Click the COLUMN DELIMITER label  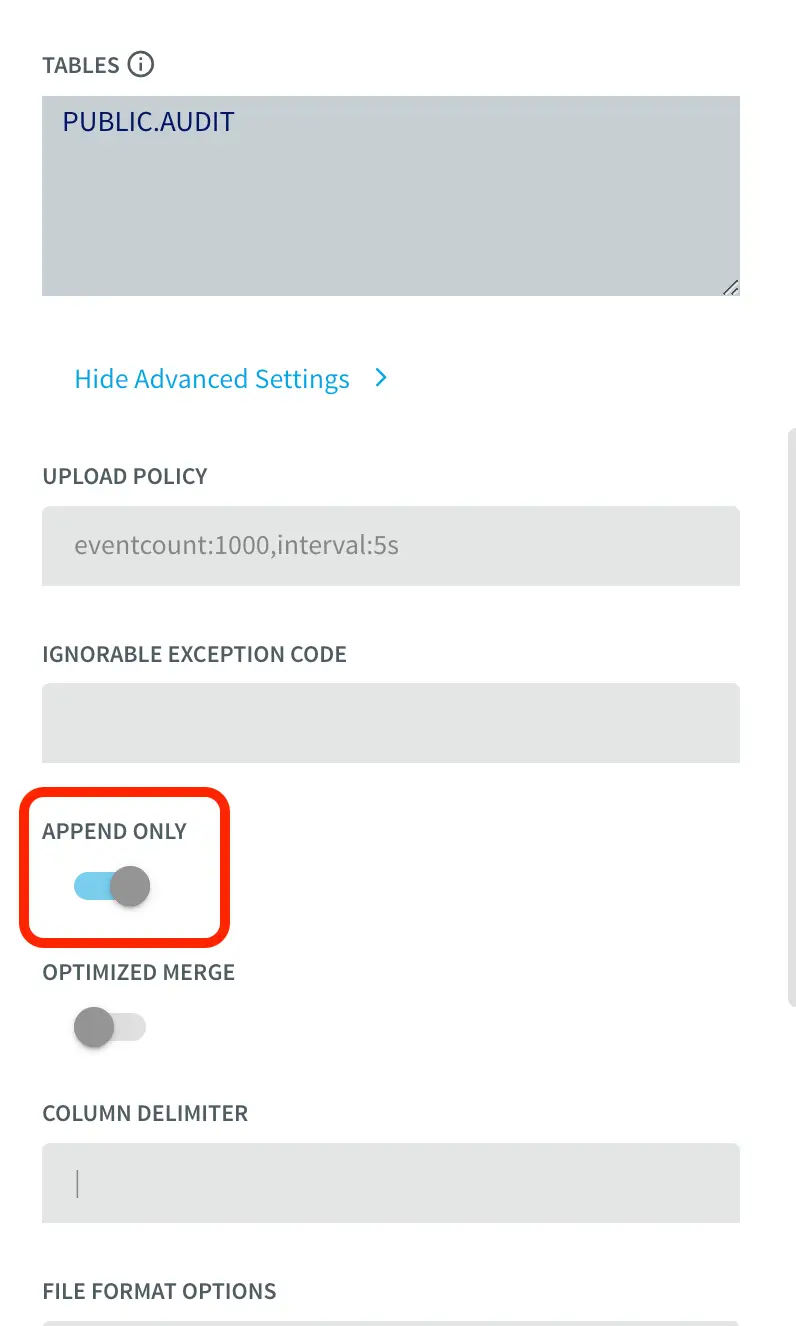pyautogui.click(x=145, y=1113)
